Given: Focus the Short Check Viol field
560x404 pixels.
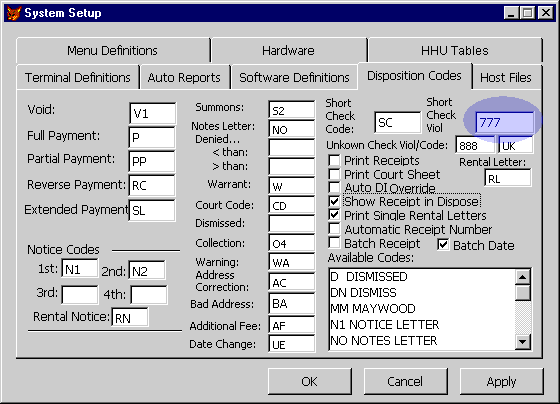Looking at the screenshot, I should pos(505,123).
